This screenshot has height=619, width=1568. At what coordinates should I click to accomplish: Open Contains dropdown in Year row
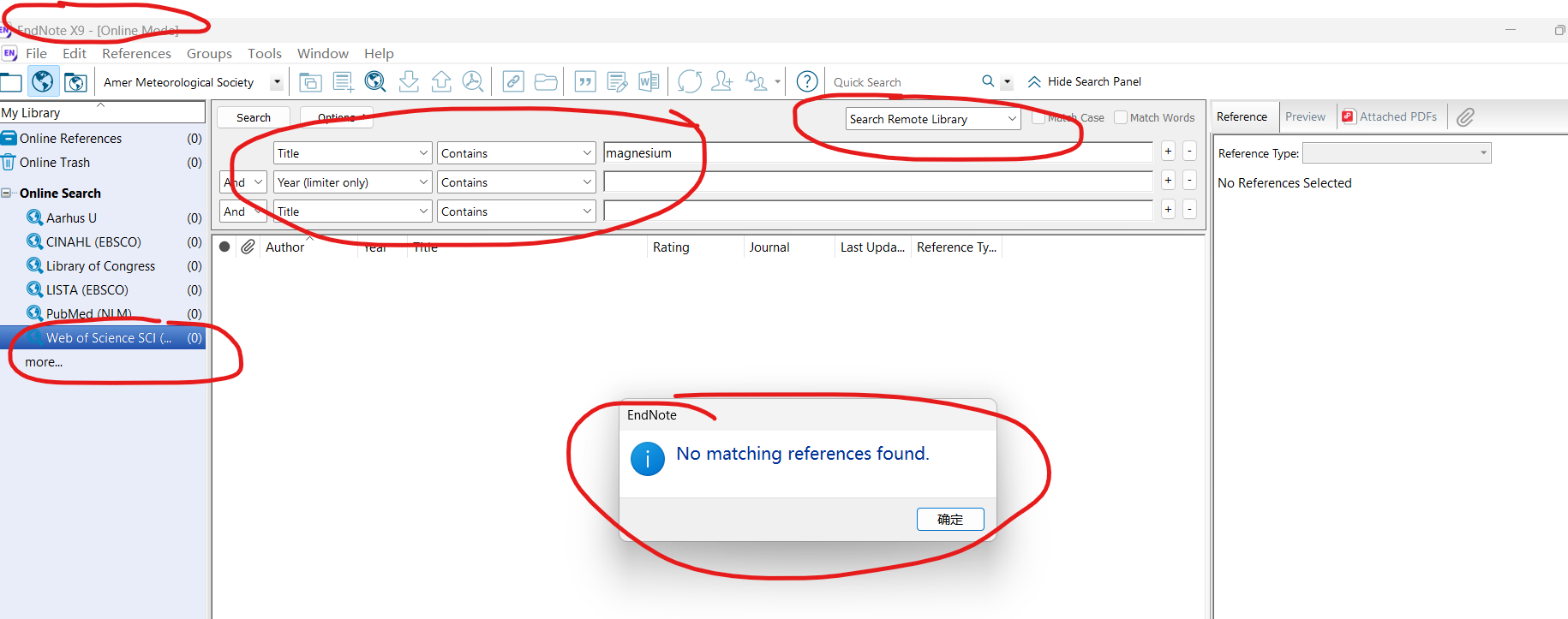[x=517, y=182]
